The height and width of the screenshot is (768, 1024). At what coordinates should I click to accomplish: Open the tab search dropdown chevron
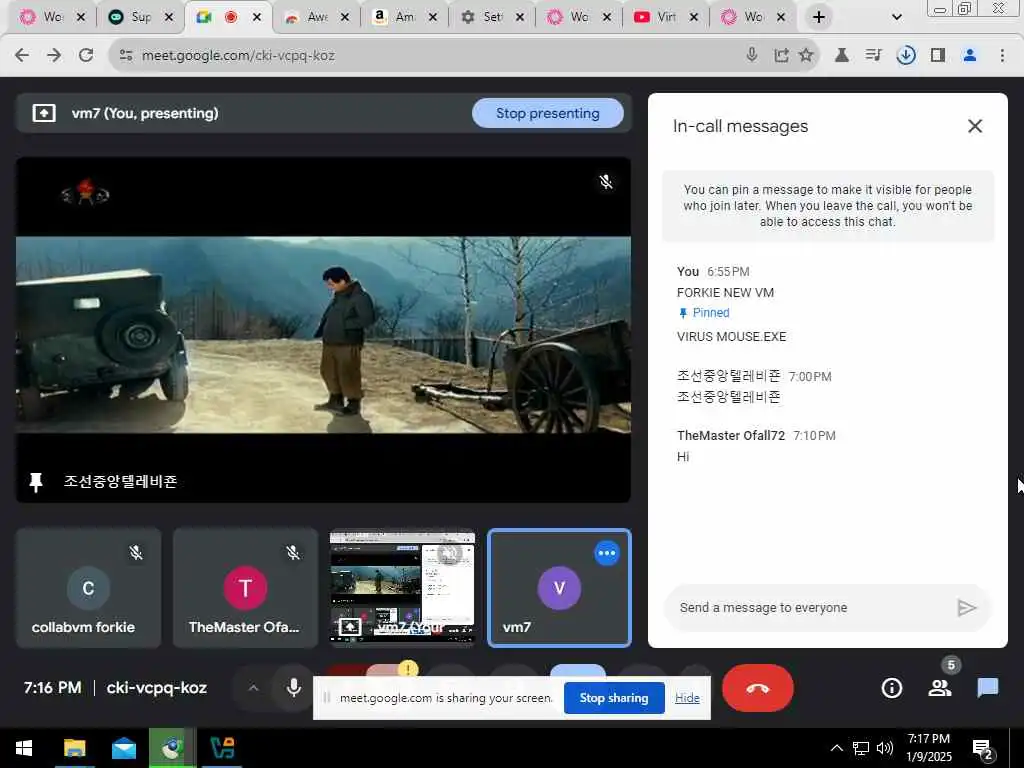[x=897, y=17]
